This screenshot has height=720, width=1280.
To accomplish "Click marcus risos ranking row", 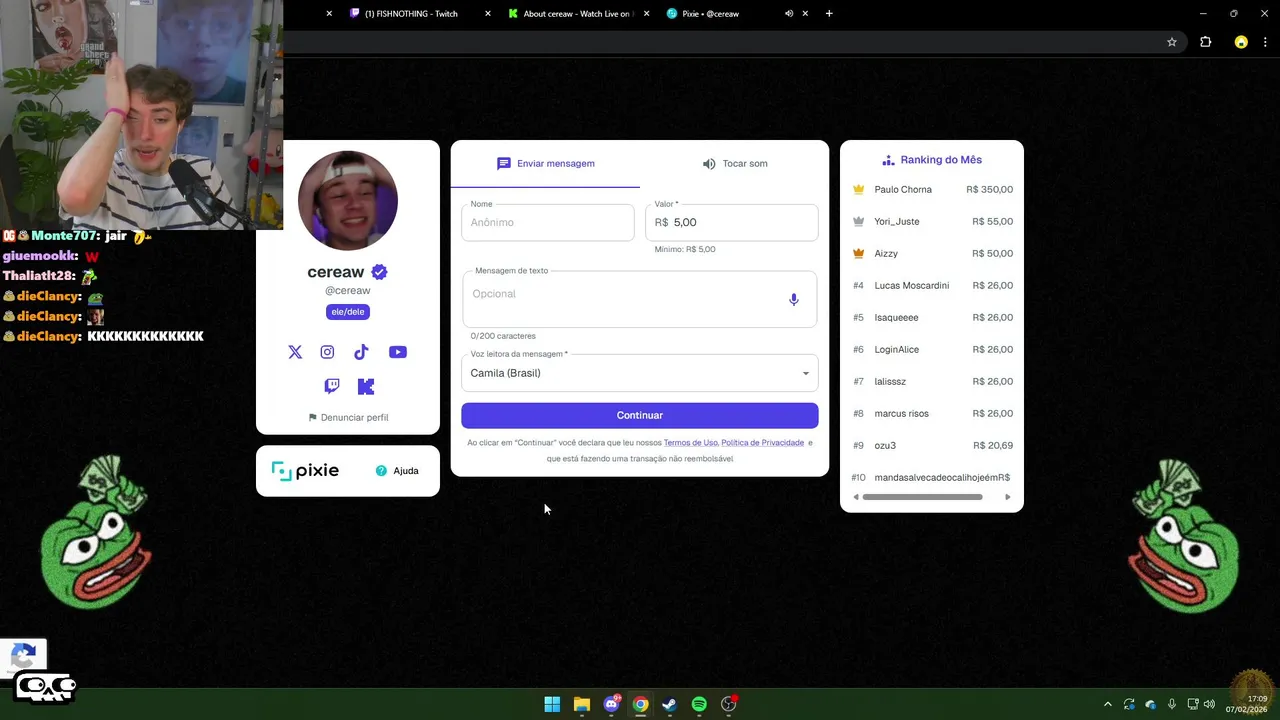I will (x=932, y=413).
